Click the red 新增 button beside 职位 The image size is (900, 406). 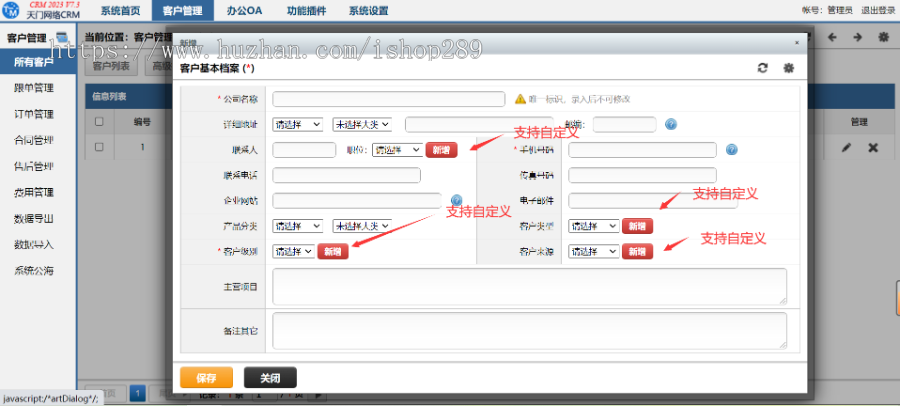441,150
